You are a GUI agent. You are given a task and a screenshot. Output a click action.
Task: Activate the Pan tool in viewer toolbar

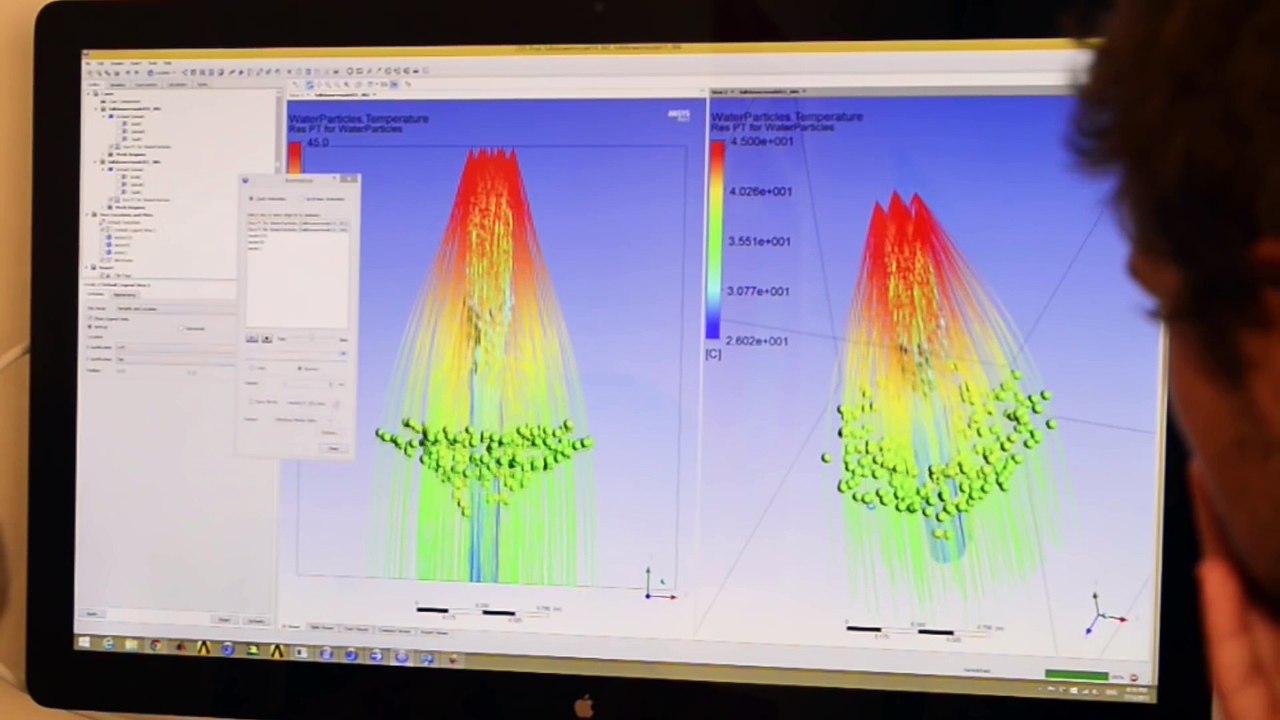(320, 85)
